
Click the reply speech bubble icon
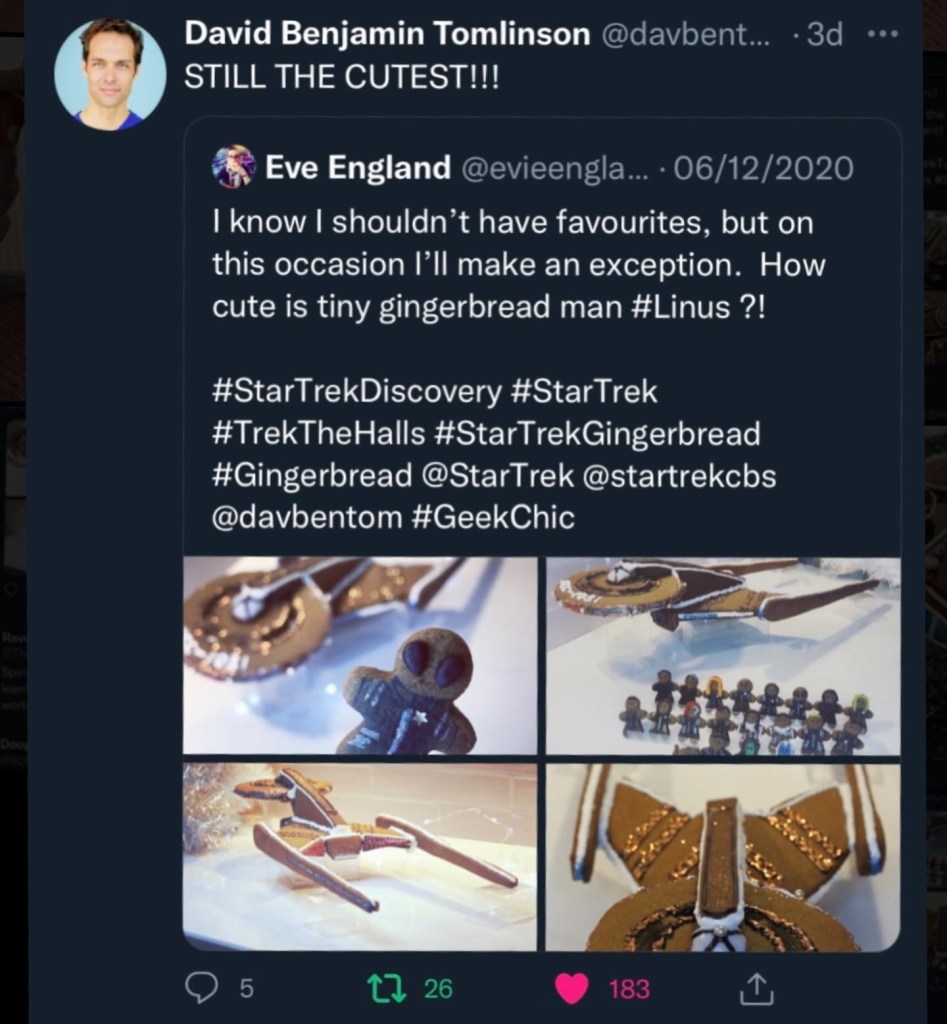tap(202, 989)
